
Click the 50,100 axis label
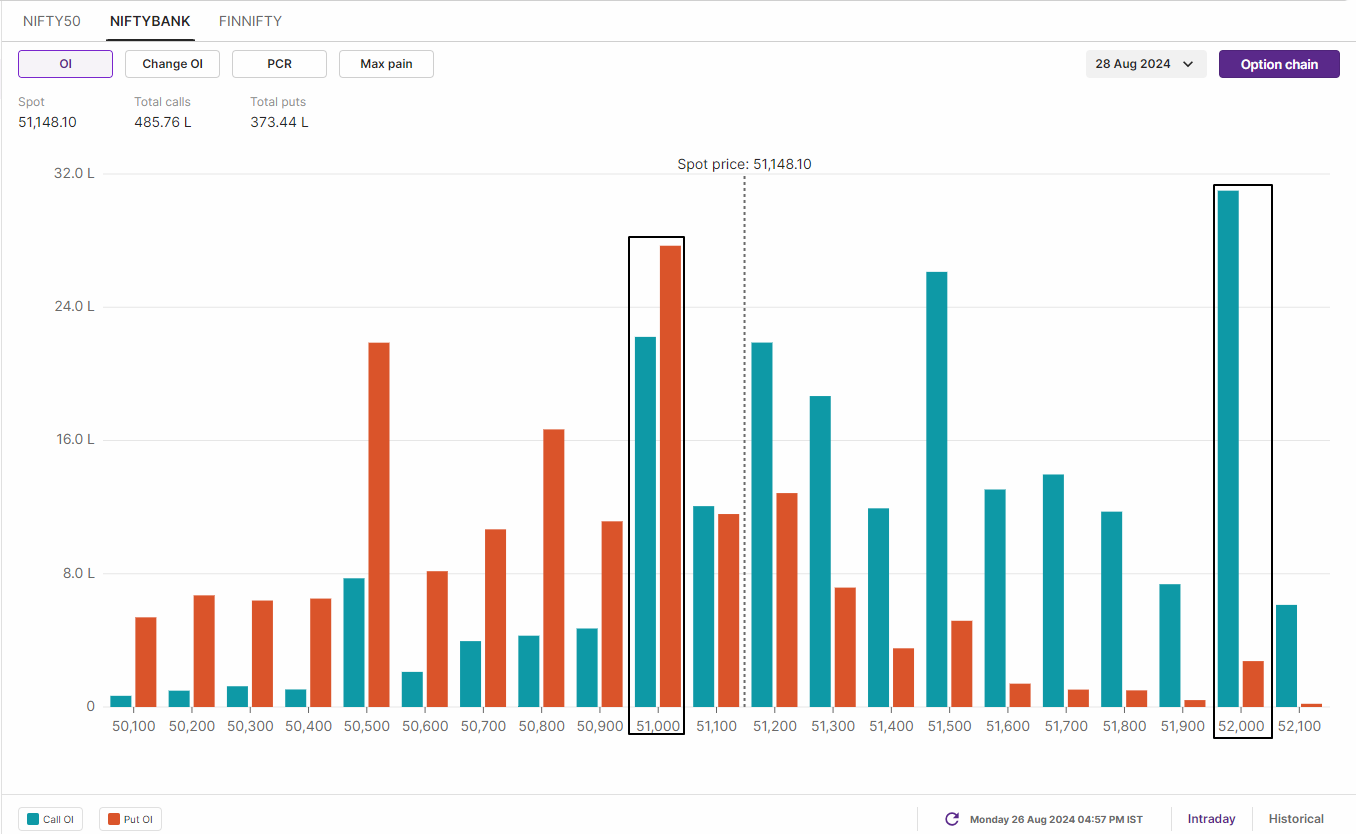pyautogui.click(x=133, y=726)
